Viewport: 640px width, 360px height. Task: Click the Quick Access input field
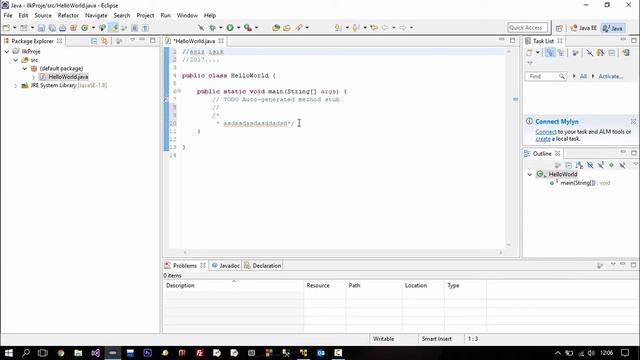point(528,28)
